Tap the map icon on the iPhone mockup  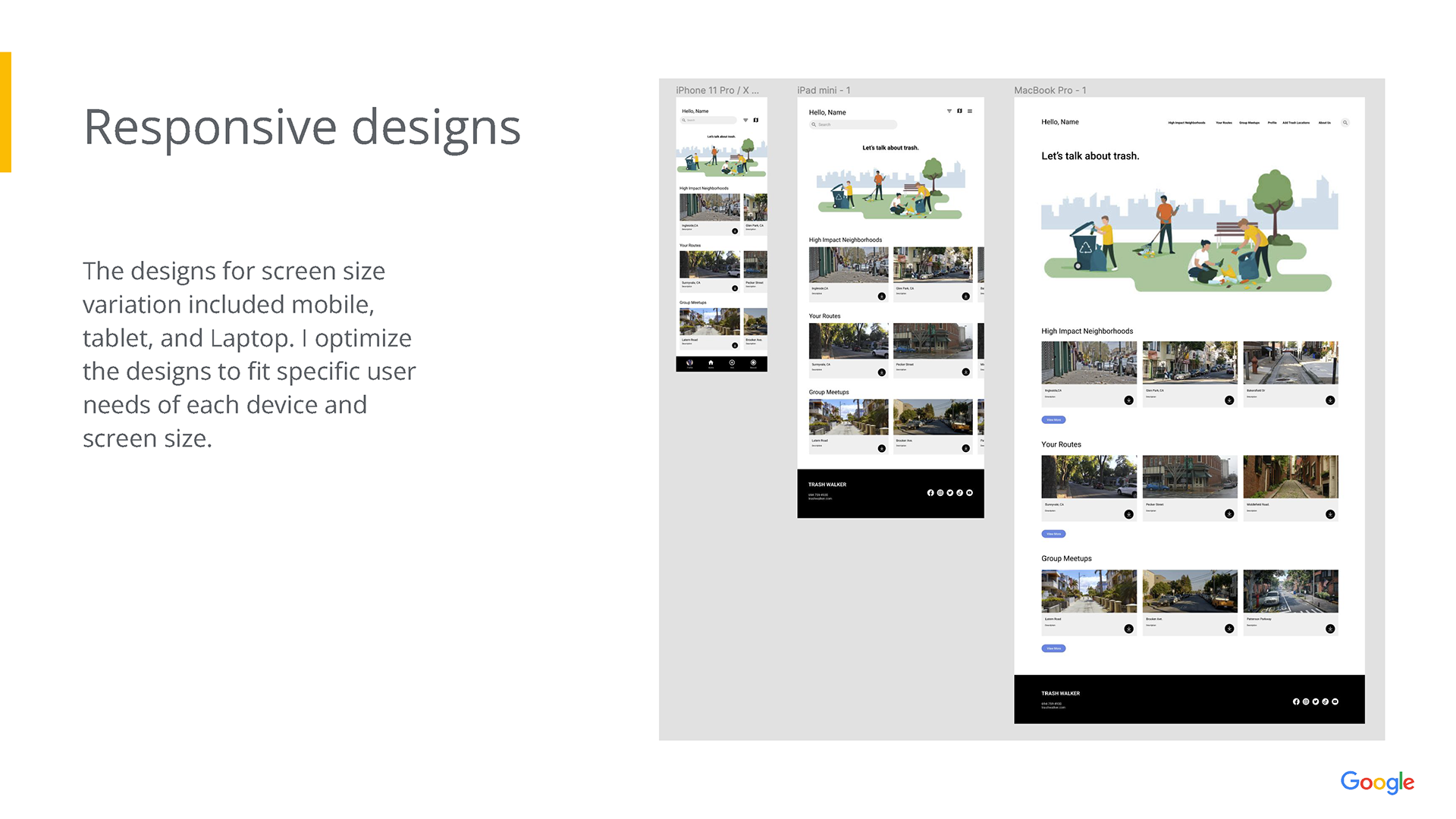click(x=755, y=120)
